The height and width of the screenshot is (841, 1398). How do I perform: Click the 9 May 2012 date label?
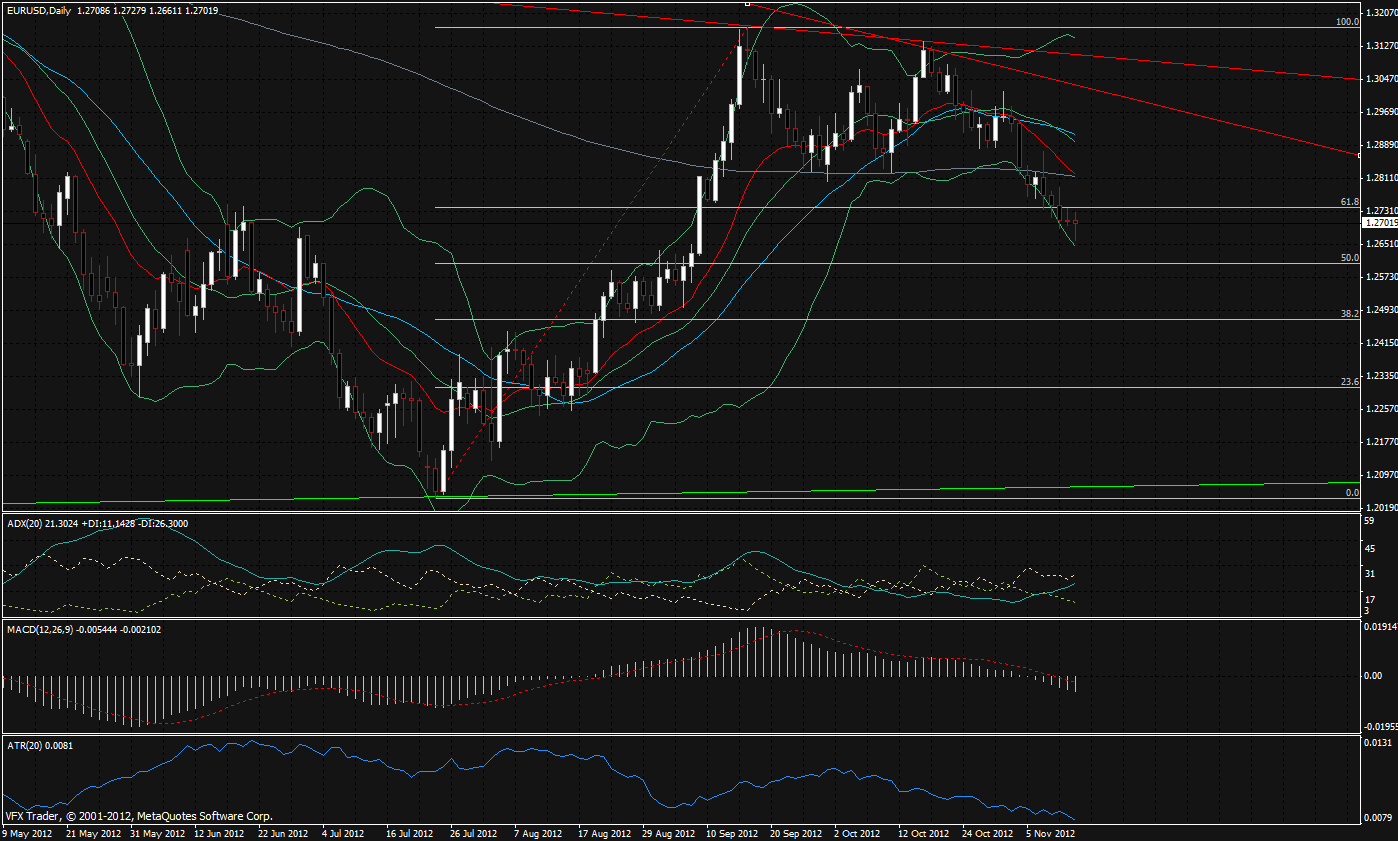(29, 832)
